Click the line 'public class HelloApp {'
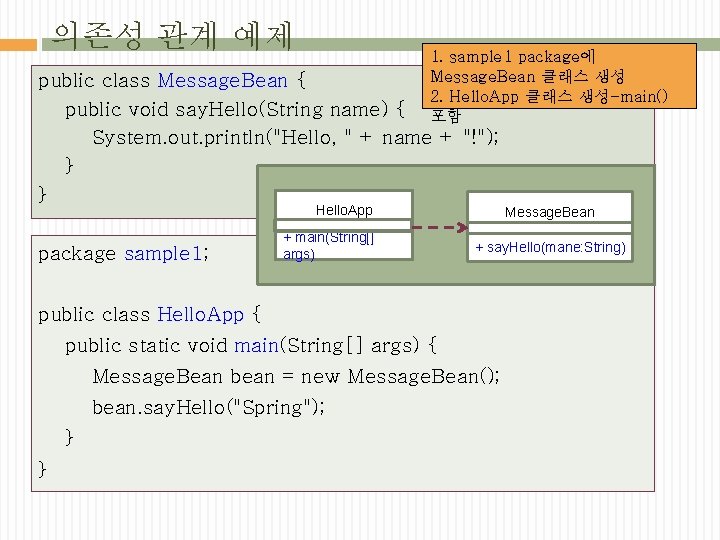Image resolution: width=720 pixels, height=540 pixels. coord(149,315)
